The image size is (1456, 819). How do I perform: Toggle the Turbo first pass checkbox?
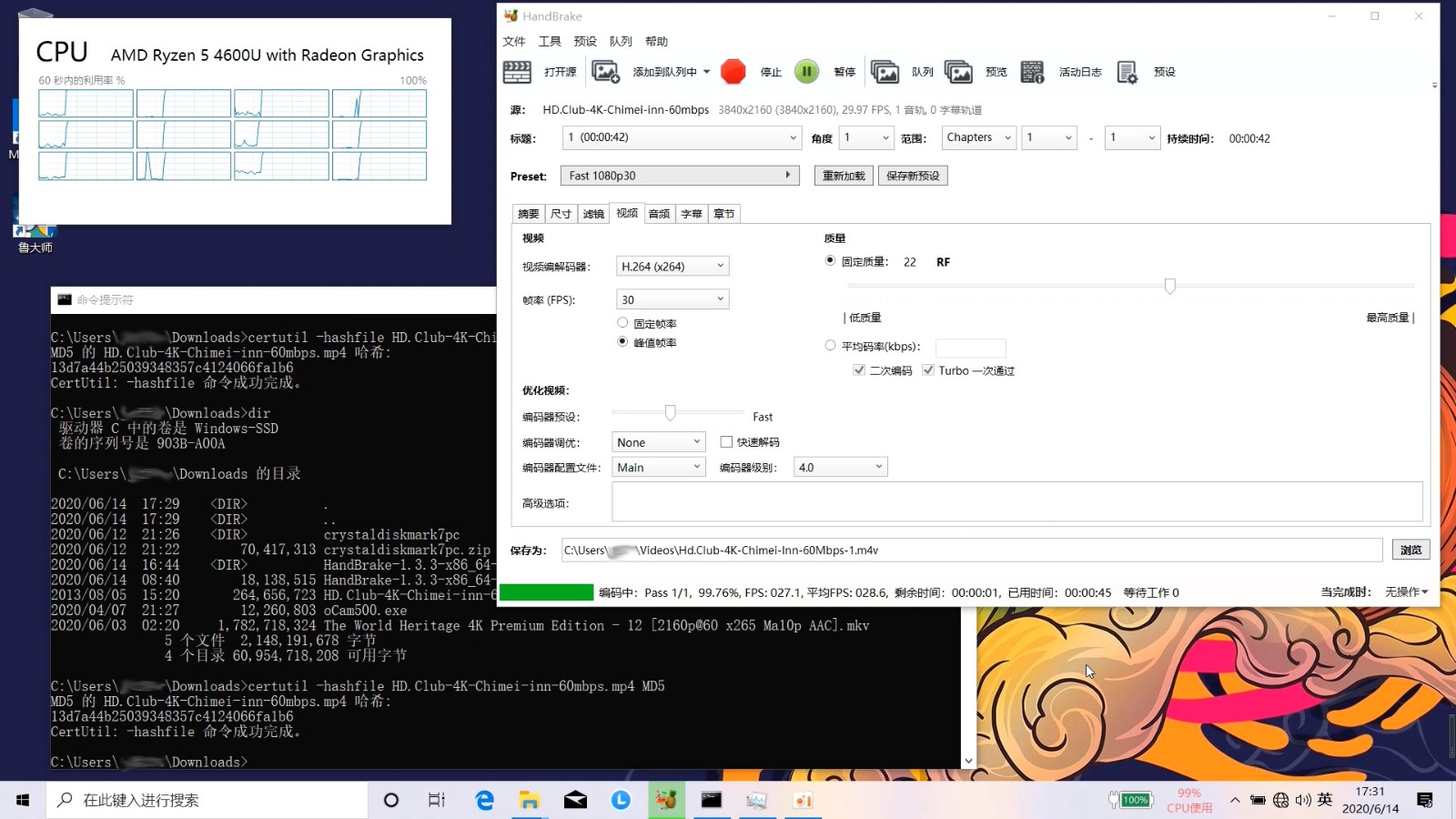[928, 370]
